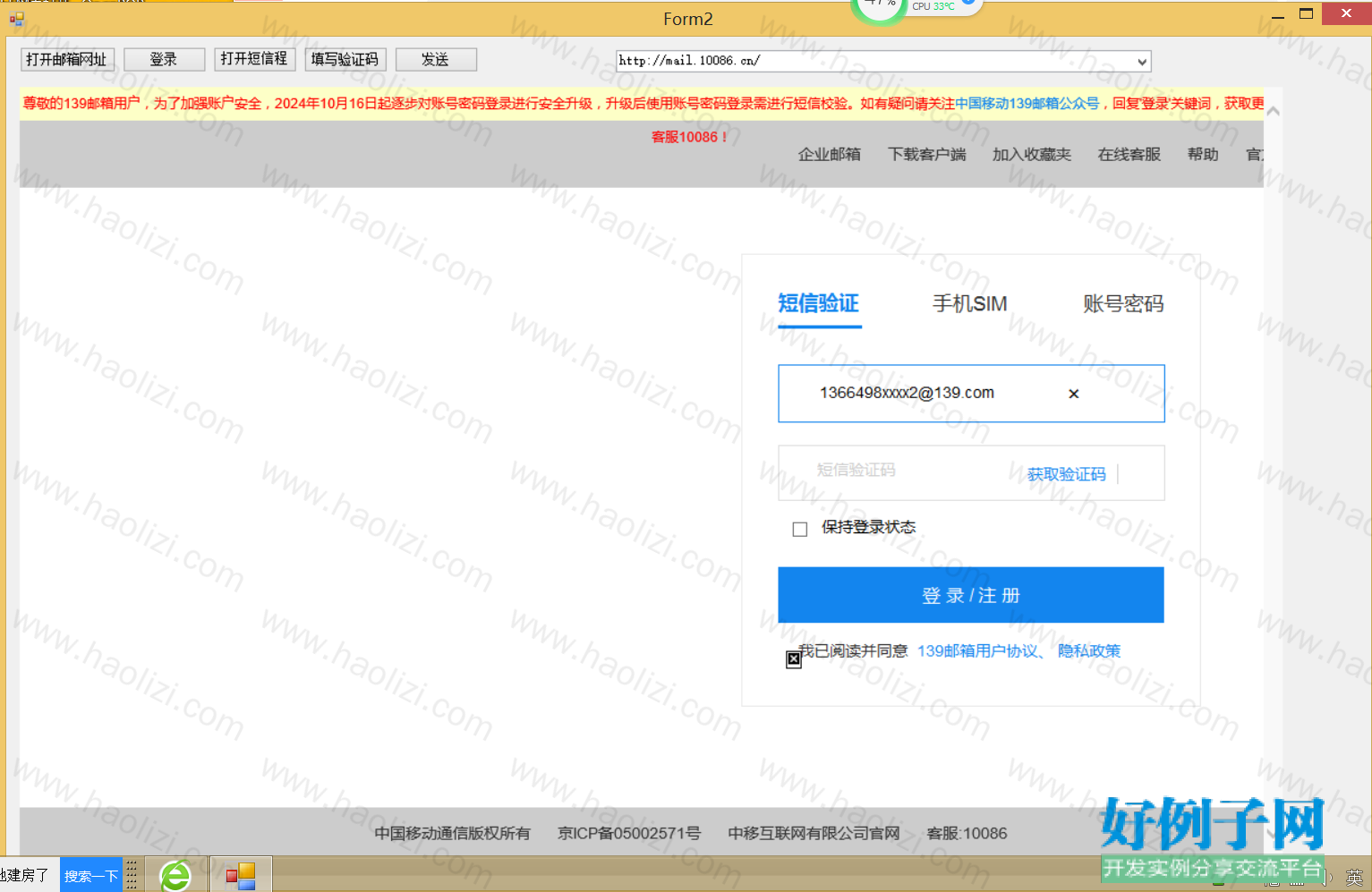Click the 打开短信程 button

point(254,59)
